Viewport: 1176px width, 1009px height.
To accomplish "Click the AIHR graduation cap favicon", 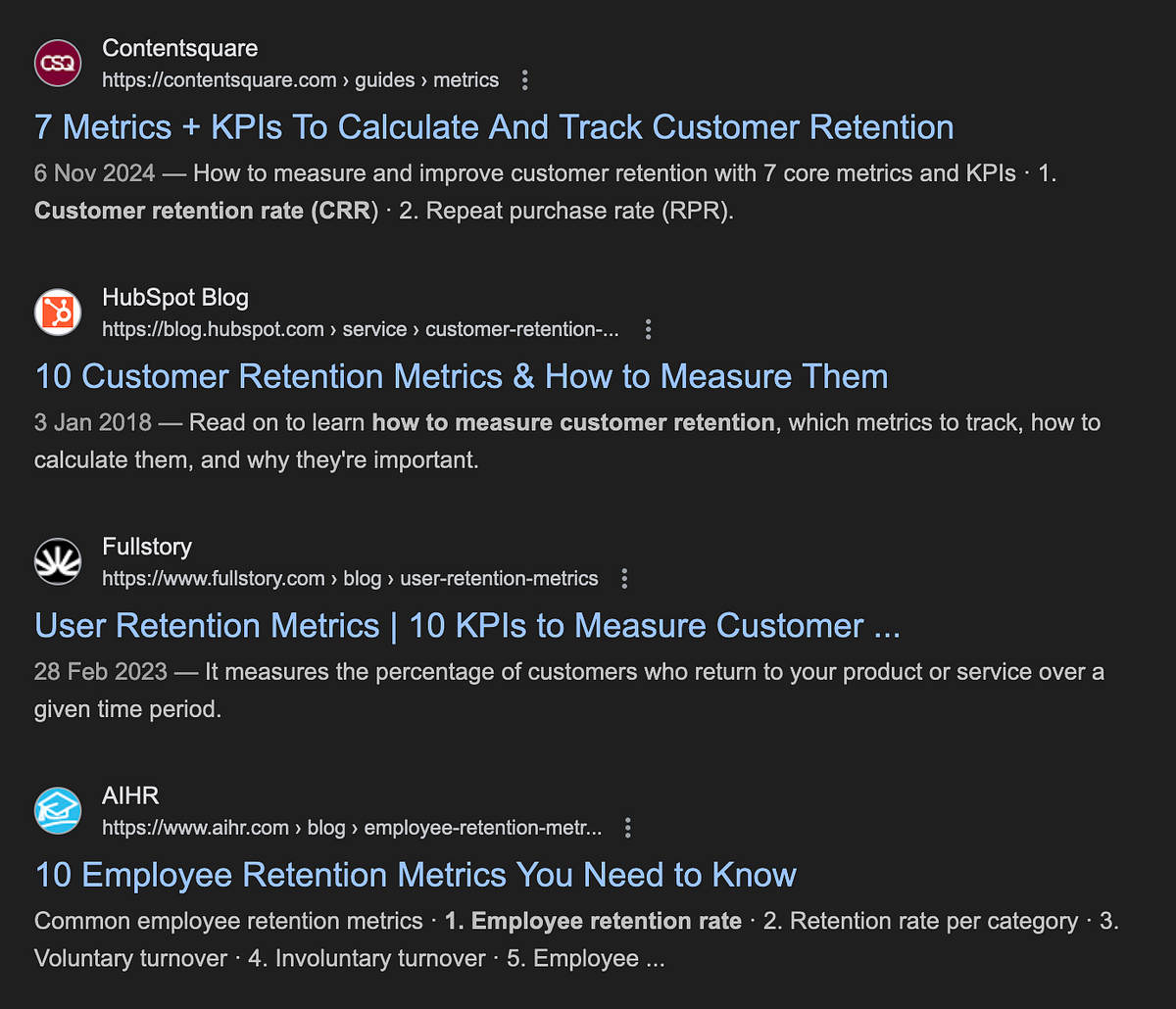I will tap(57, 810).
